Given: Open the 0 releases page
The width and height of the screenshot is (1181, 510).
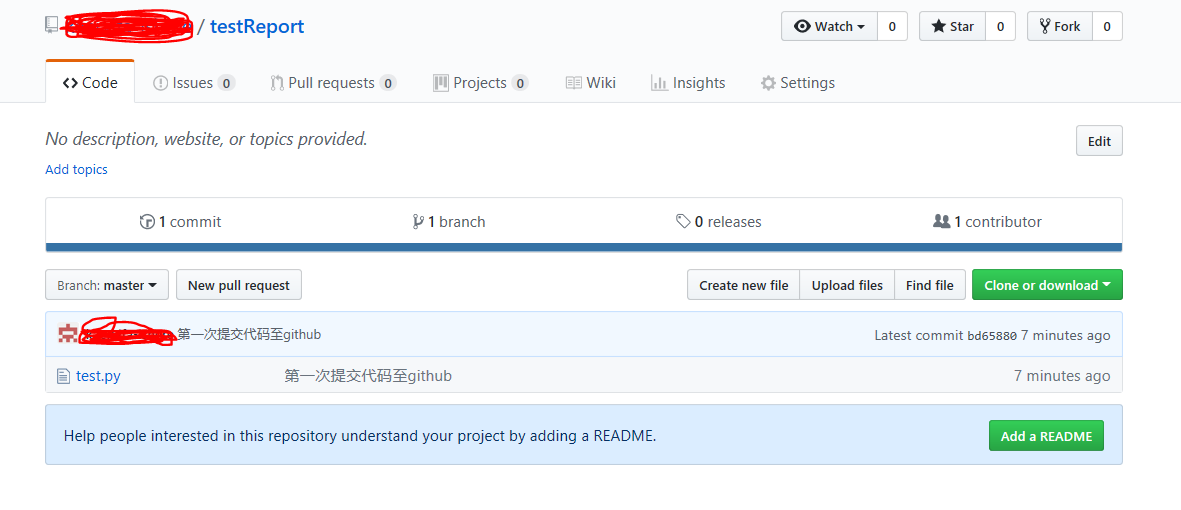Looking at the screenshot, I should coord(719,221).
